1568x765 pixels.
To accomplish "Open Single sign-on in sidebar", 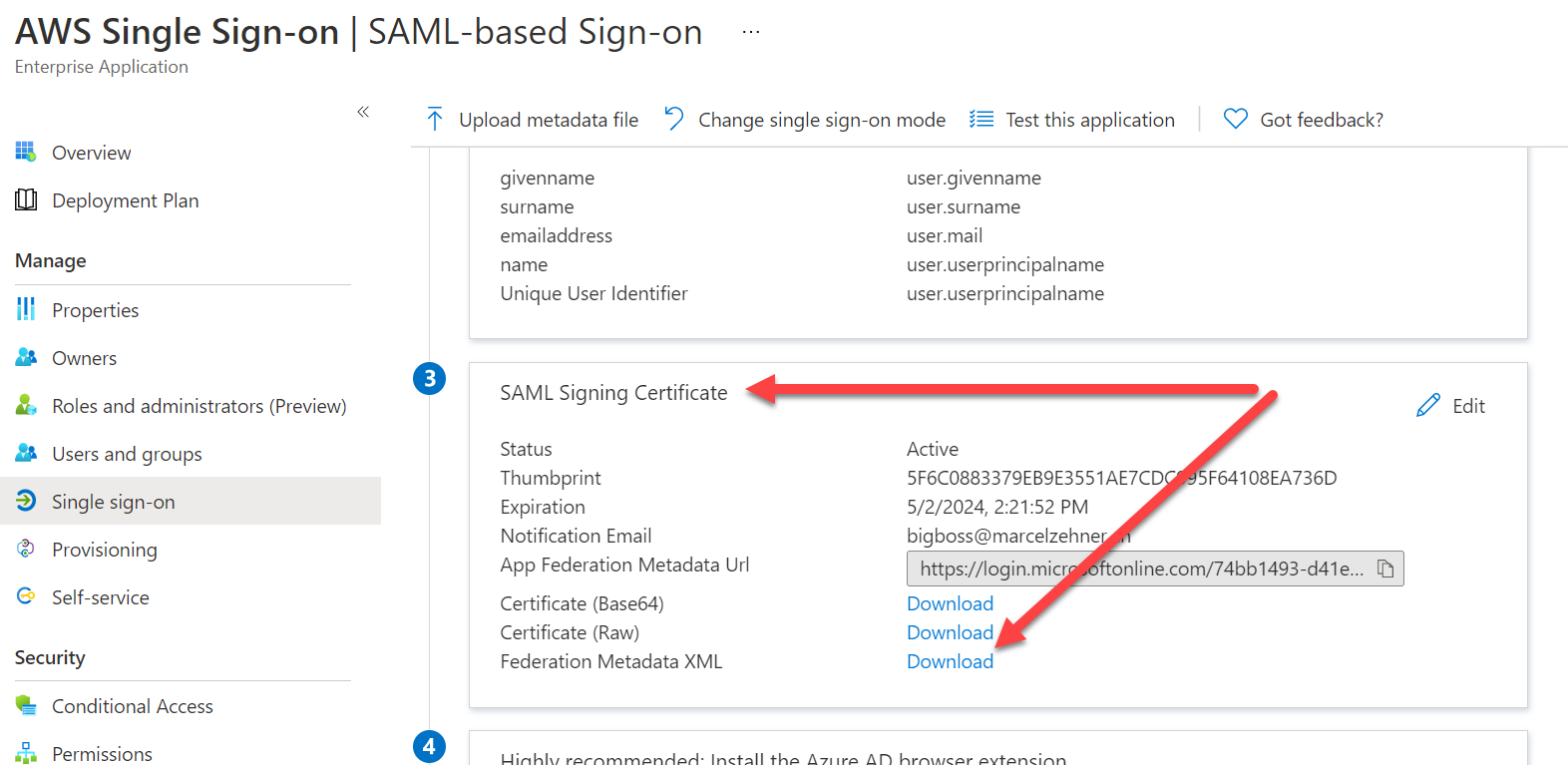I will pos(113,502).
